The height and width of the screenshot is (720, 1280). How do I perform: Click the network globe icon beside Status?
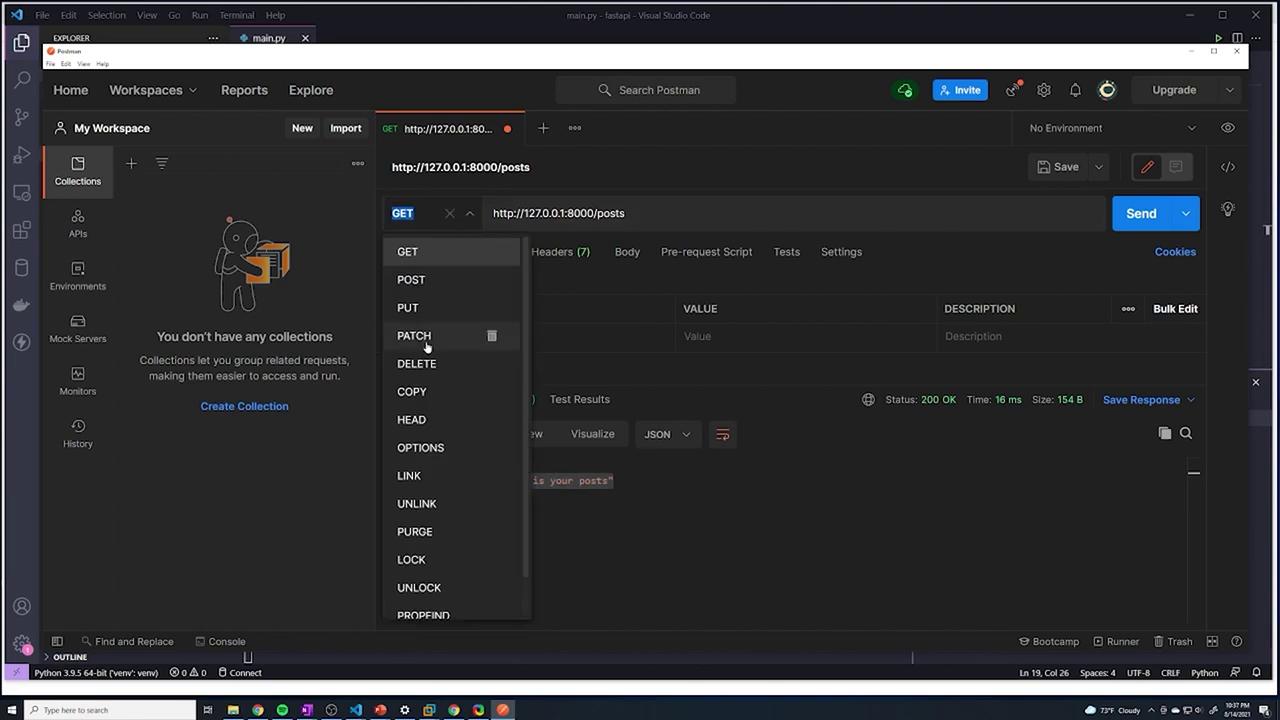pos(868,400)
